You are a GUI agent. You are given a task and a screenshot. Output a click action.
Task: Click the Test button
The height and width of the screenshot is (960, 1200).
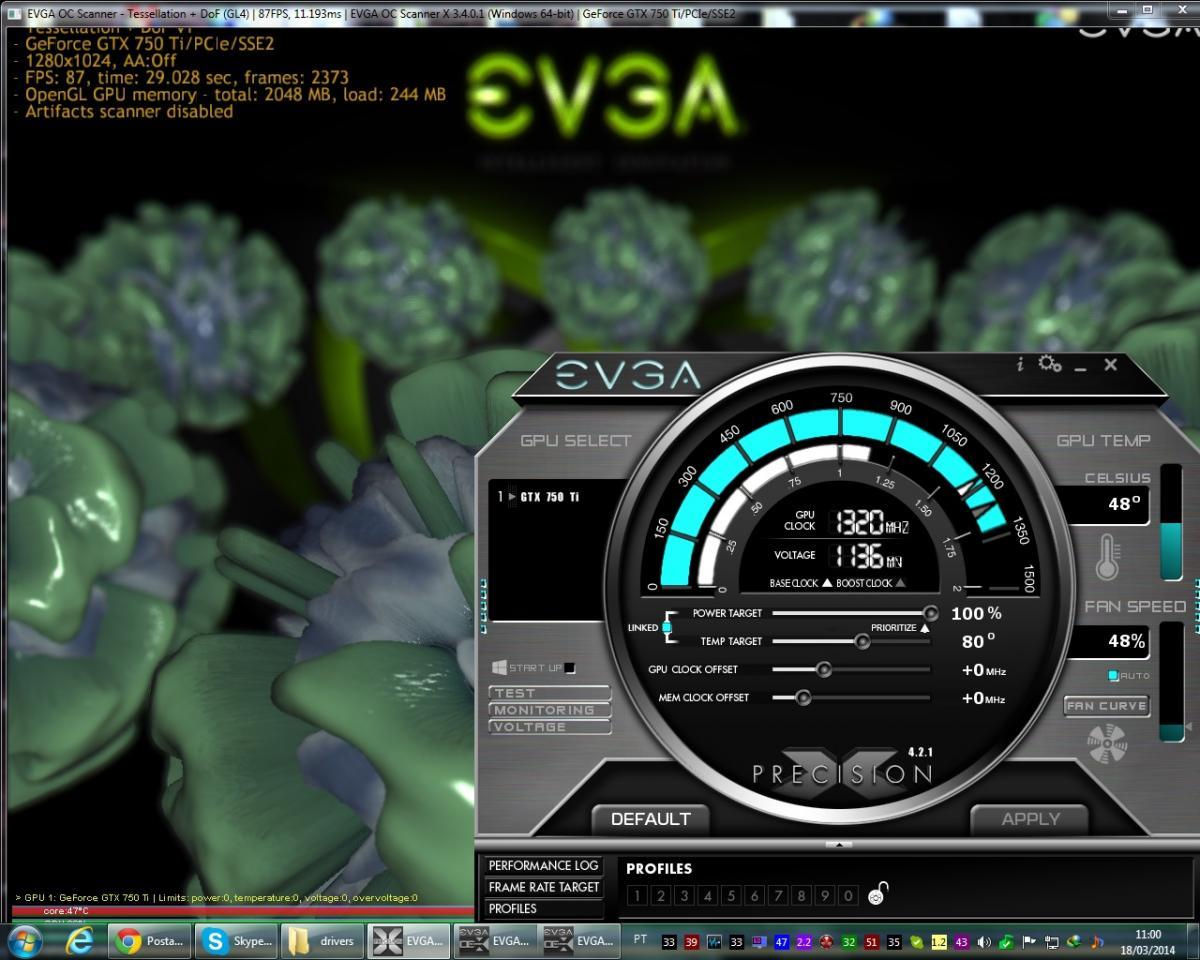[x=549, y=693]
